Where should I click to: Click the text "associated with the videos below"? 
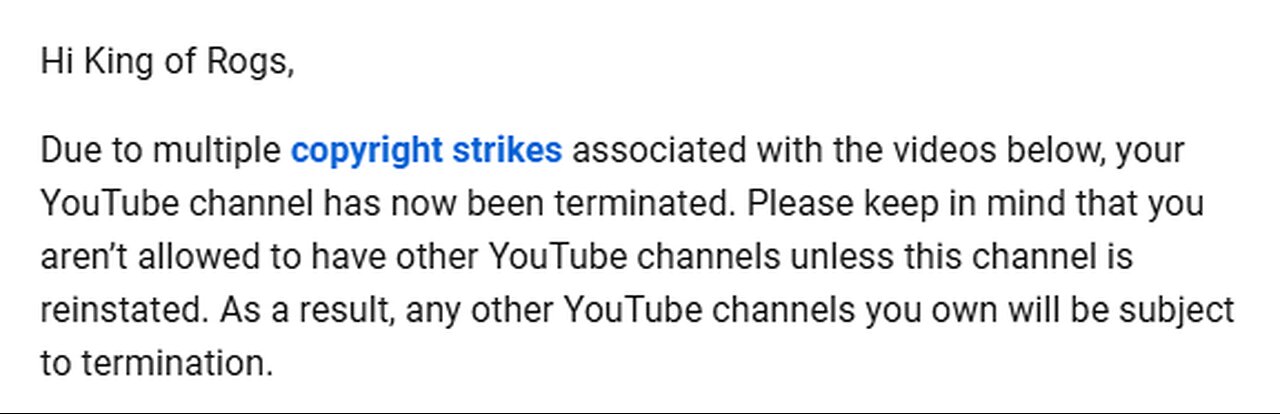838,151
